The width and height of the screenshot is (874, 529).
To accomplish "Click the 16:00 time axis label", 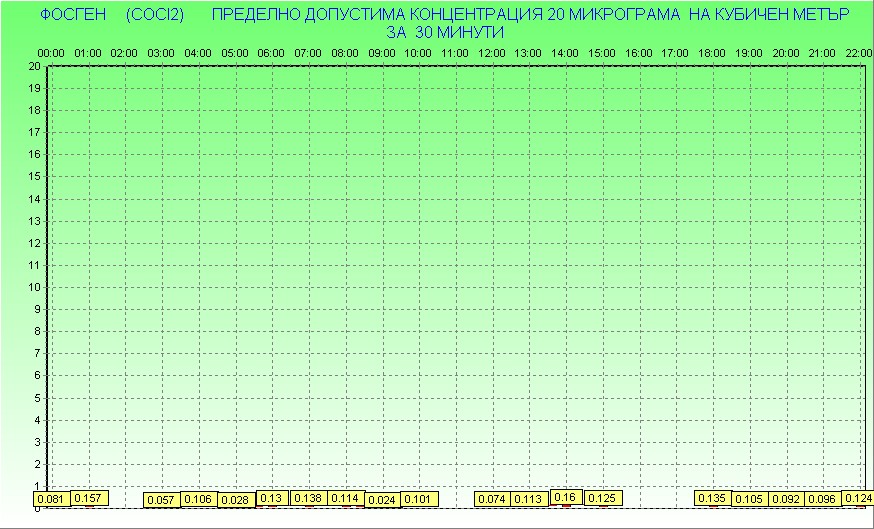I will tap(639, 54).
